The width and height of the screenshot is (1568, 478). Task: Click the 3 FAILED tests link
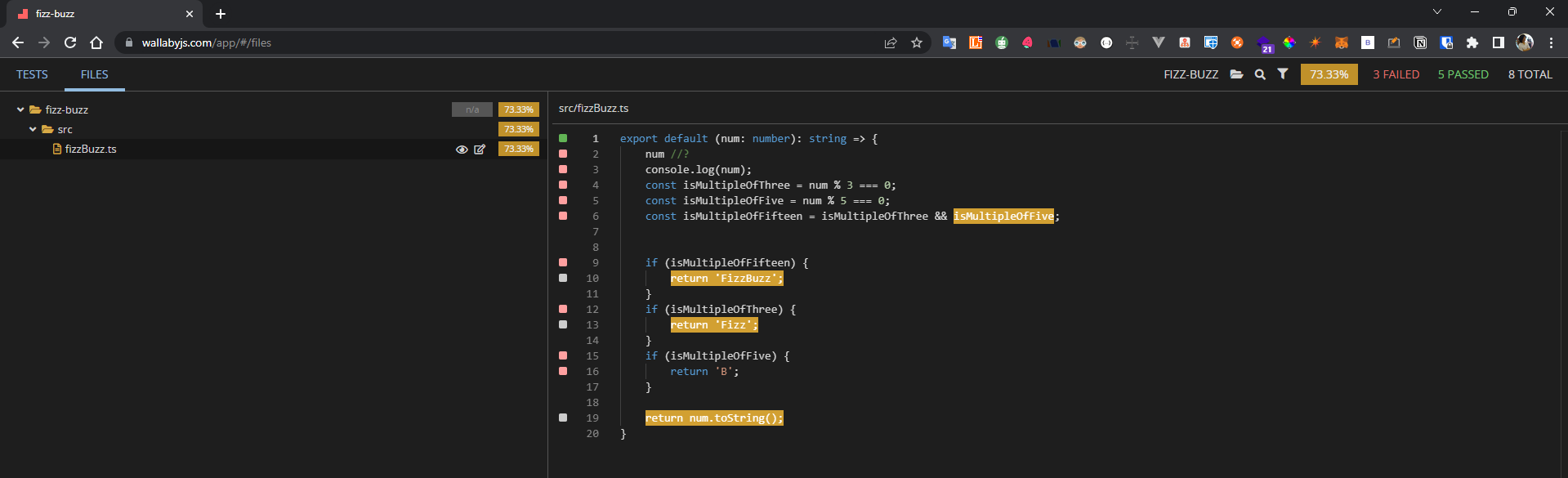pyautogui.click(x=1396, y=74)
